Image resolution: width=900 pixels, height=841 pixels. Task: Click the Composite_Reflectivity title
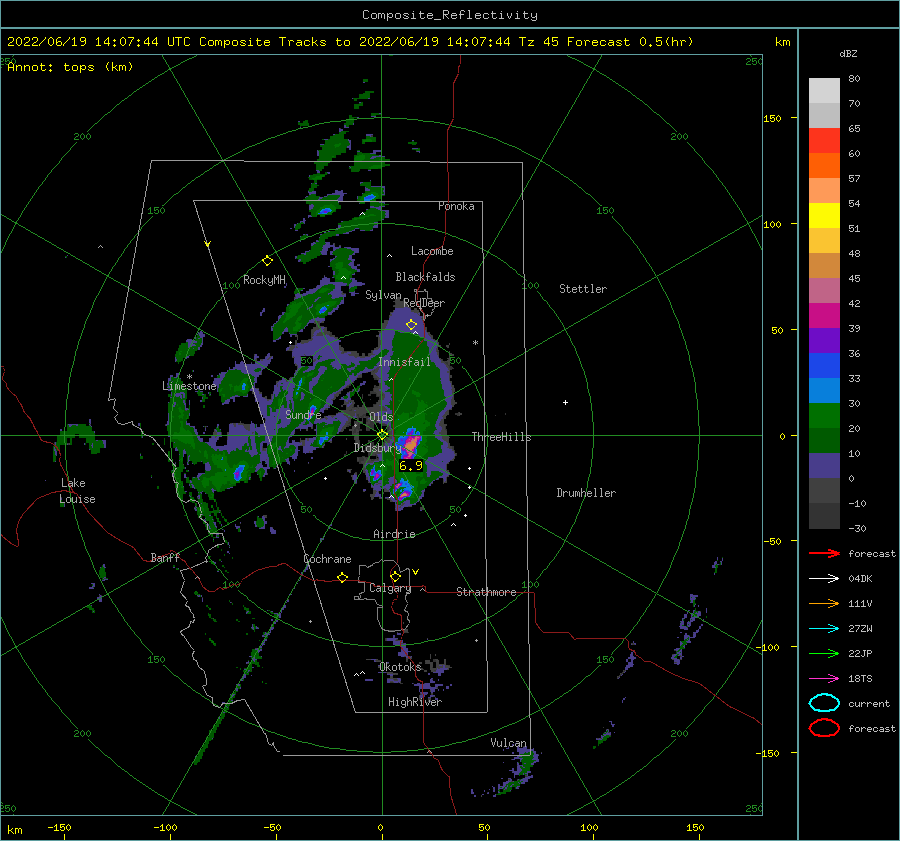(450, 15)
